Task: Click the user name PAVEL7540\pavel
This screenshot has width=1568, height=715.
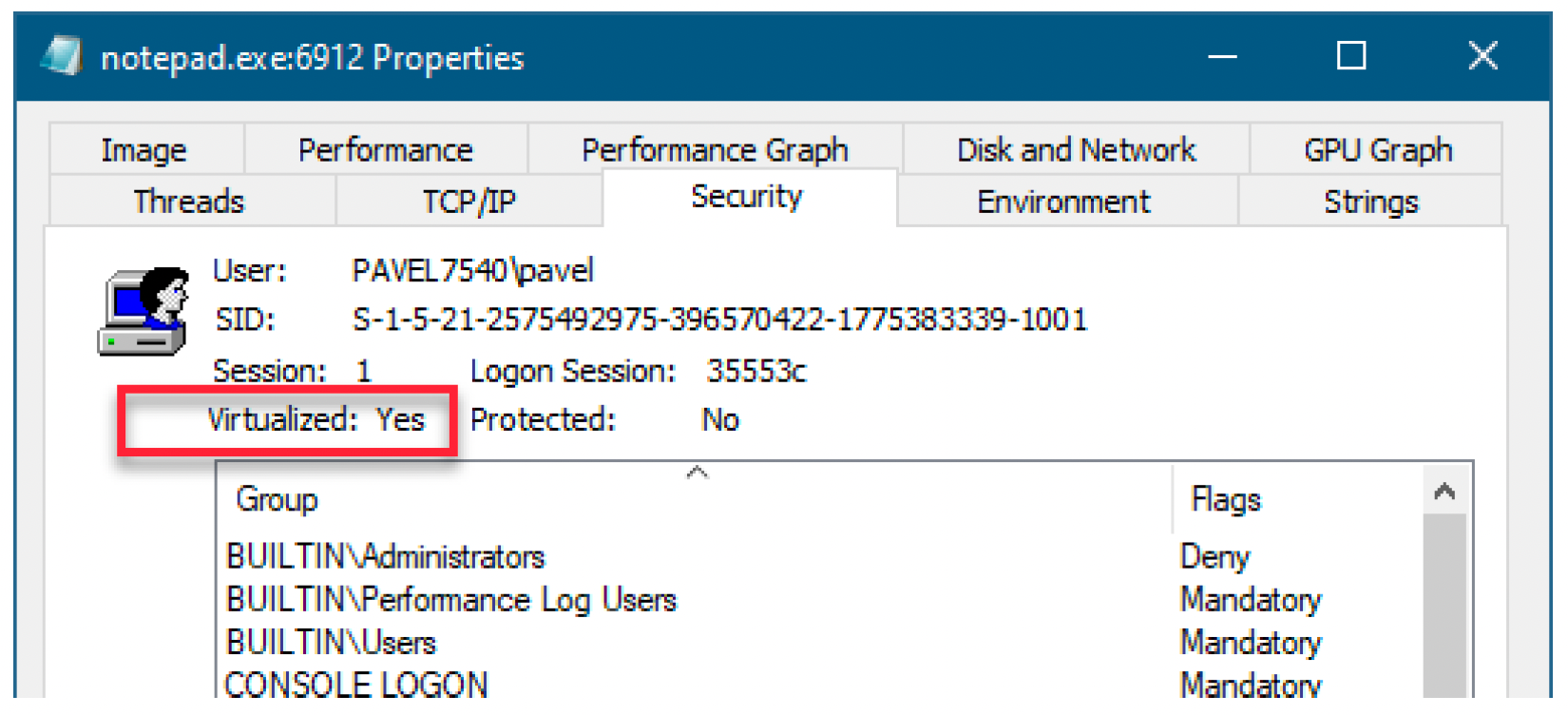Action: tap(472, 270)
